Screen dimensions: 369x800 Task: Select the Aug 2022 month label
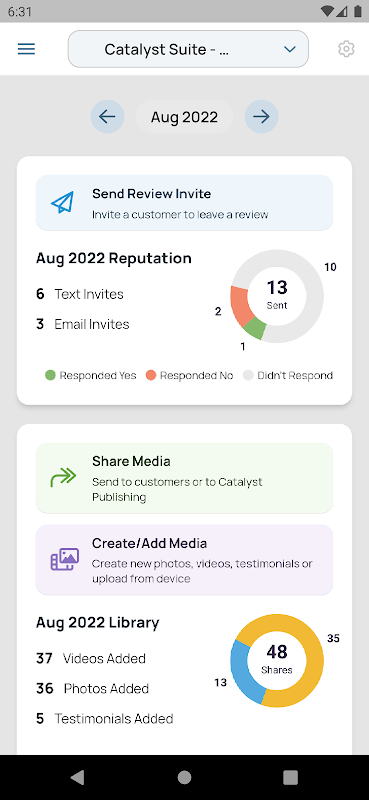pos(184,117)
